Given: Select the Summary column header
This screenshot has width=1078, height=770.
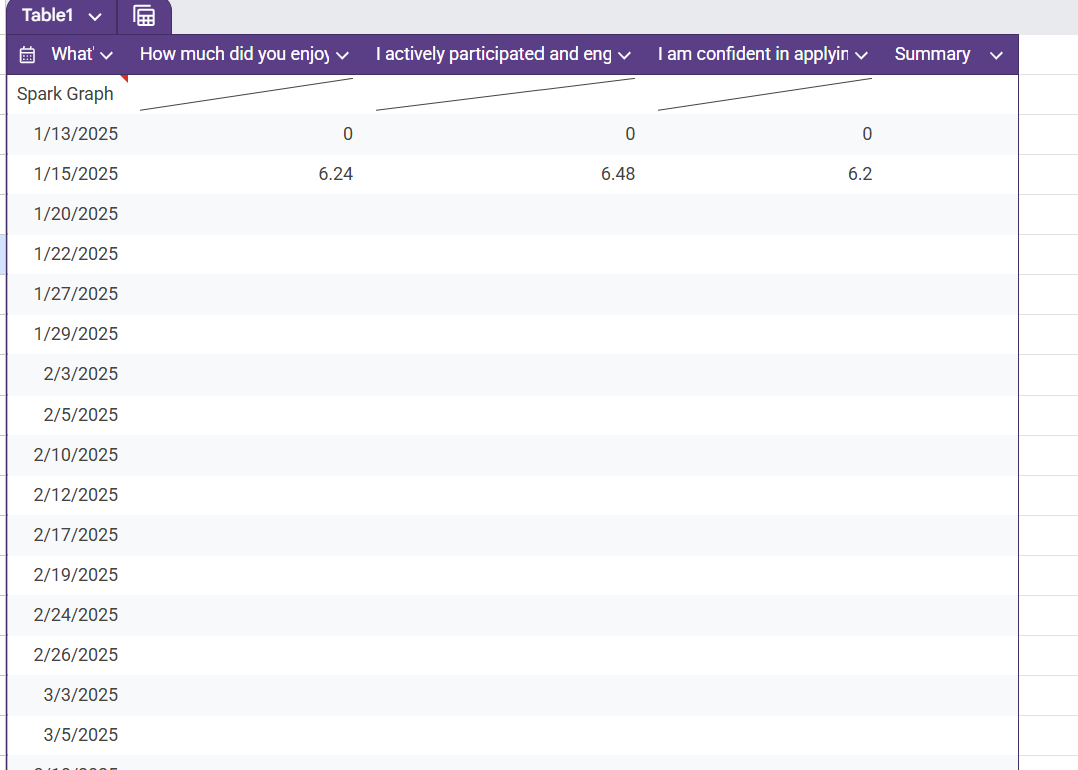Looking at the screenshot, I should (x=932, y=54).
